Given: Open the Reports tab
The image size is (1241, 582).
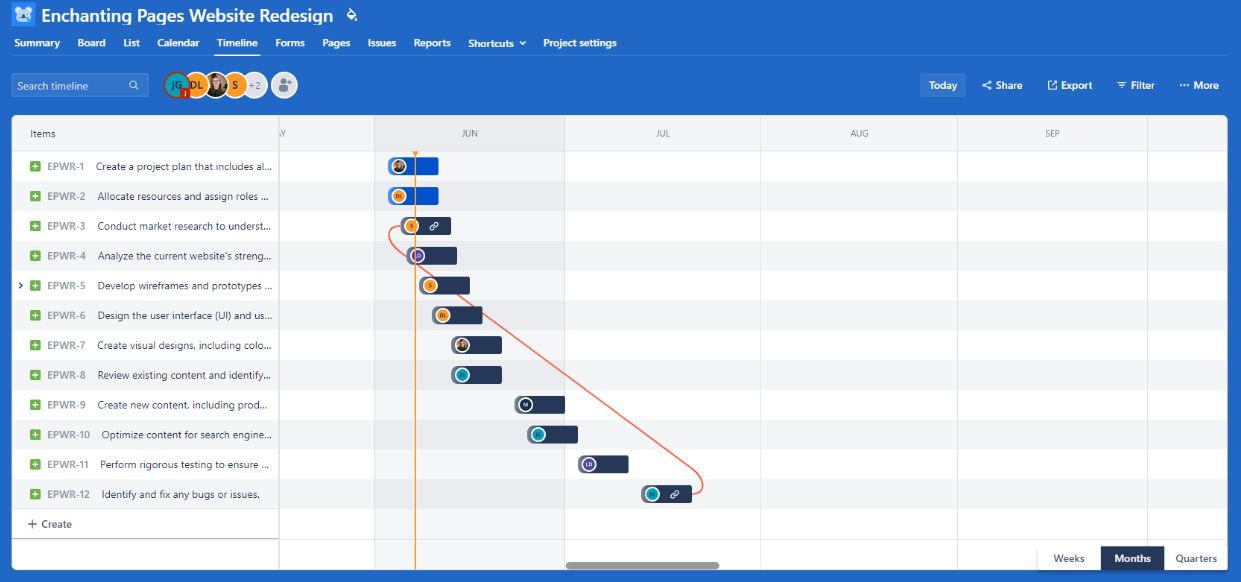Looking at the screenshot, I should pos(432,43).
